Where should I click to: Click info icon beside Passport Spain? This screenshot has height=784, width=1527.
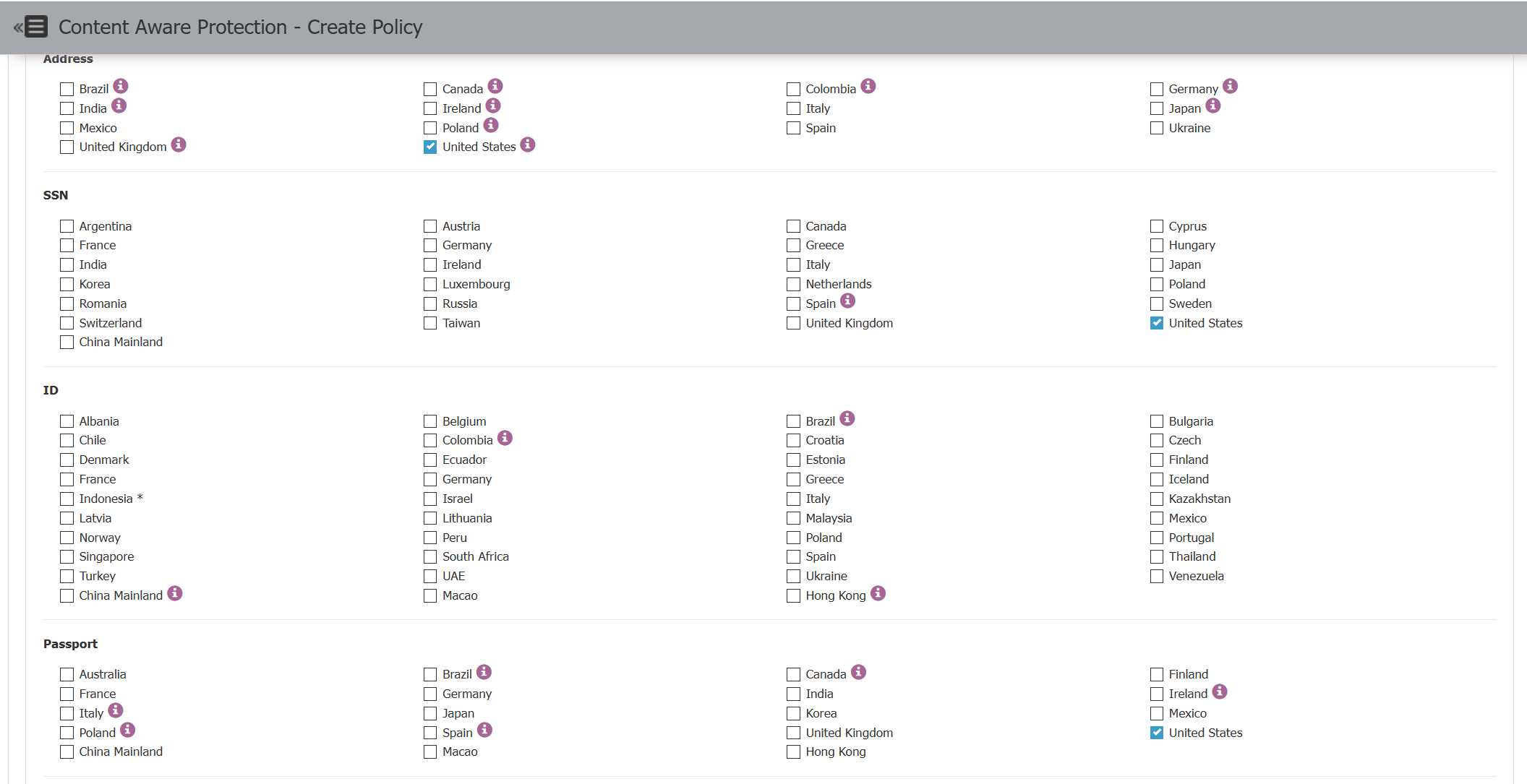click(x=484, y=730)
